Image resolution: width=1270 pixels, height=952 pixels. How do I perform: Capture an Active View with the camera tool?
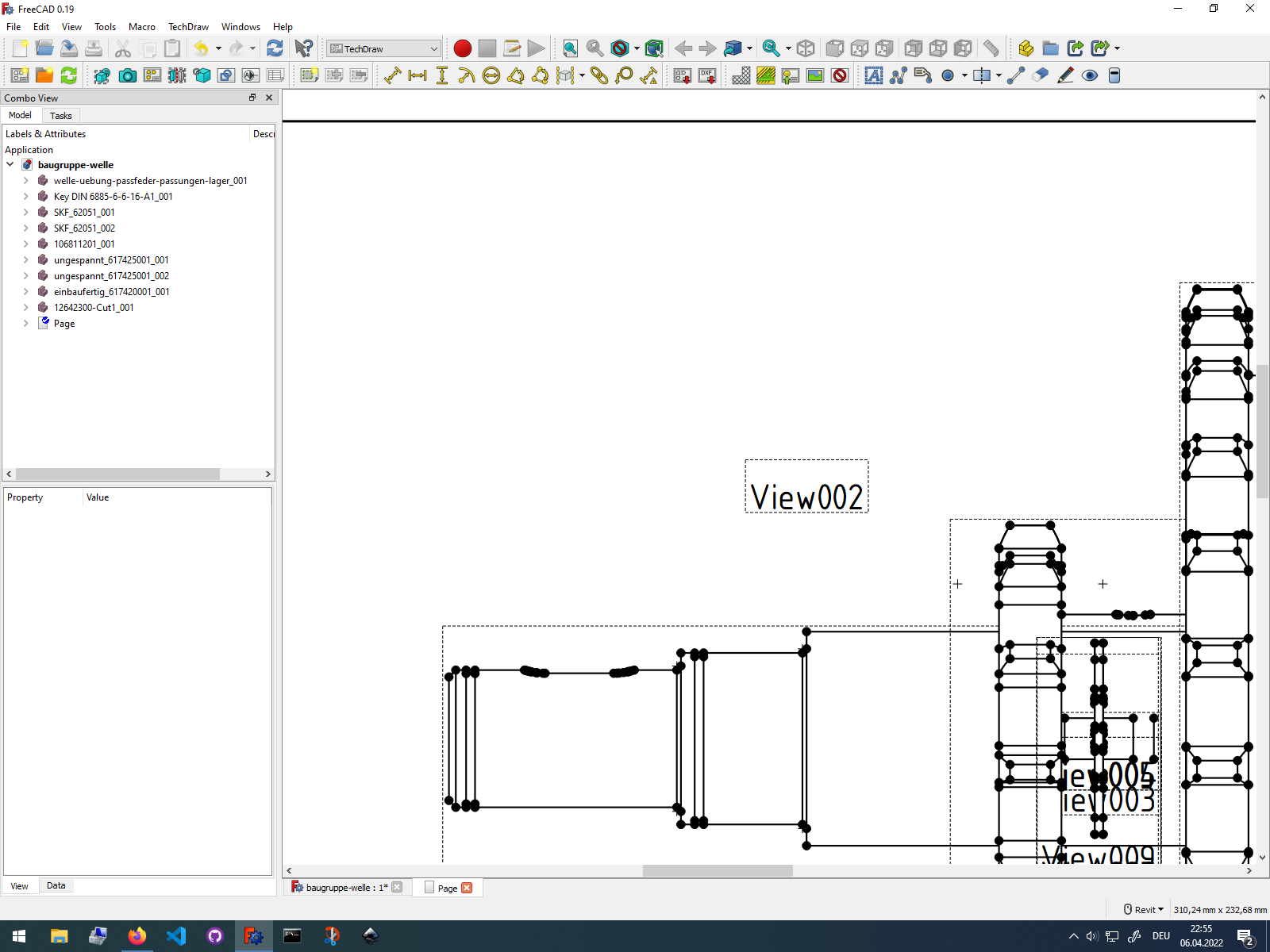click(128, 75)
